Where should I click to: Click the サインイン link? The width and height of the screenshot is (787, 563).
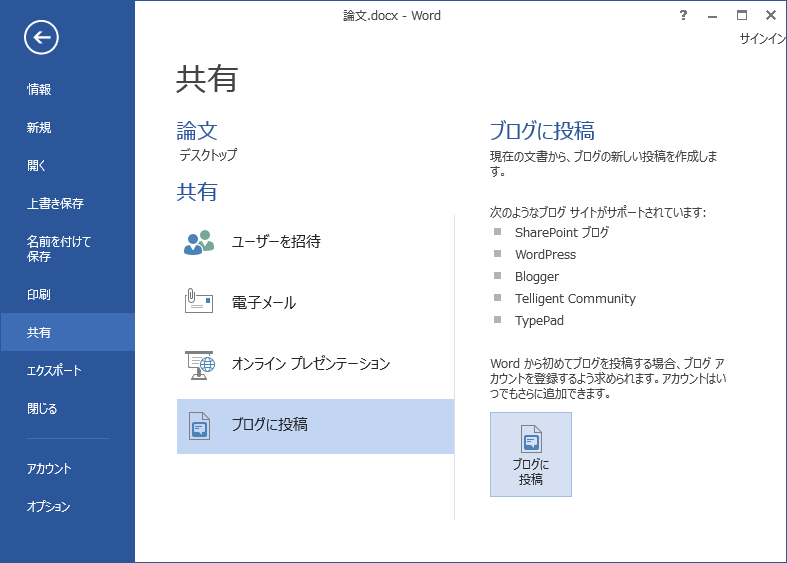762,39
